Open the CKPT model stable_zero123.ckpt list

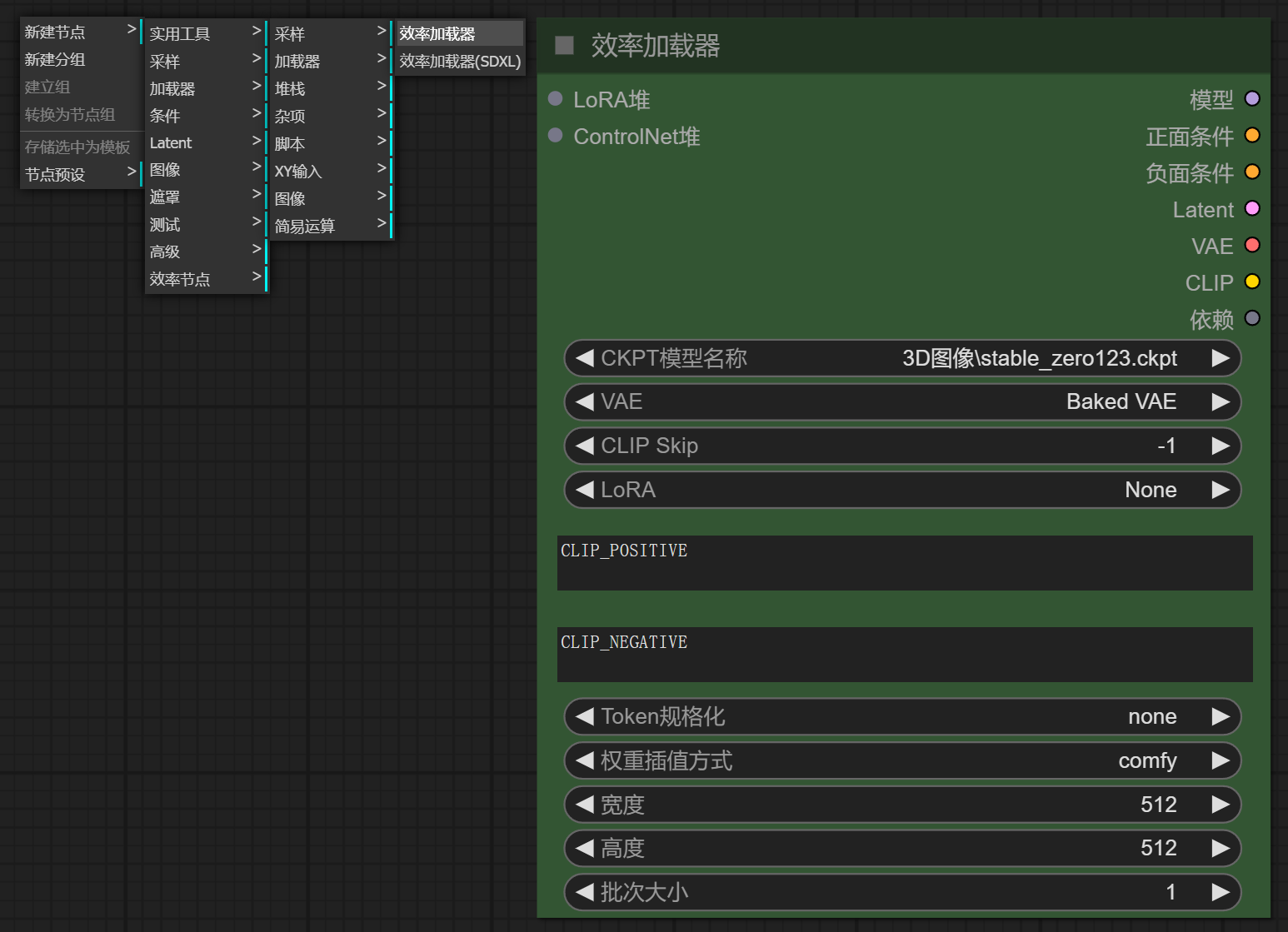(903, 358)
